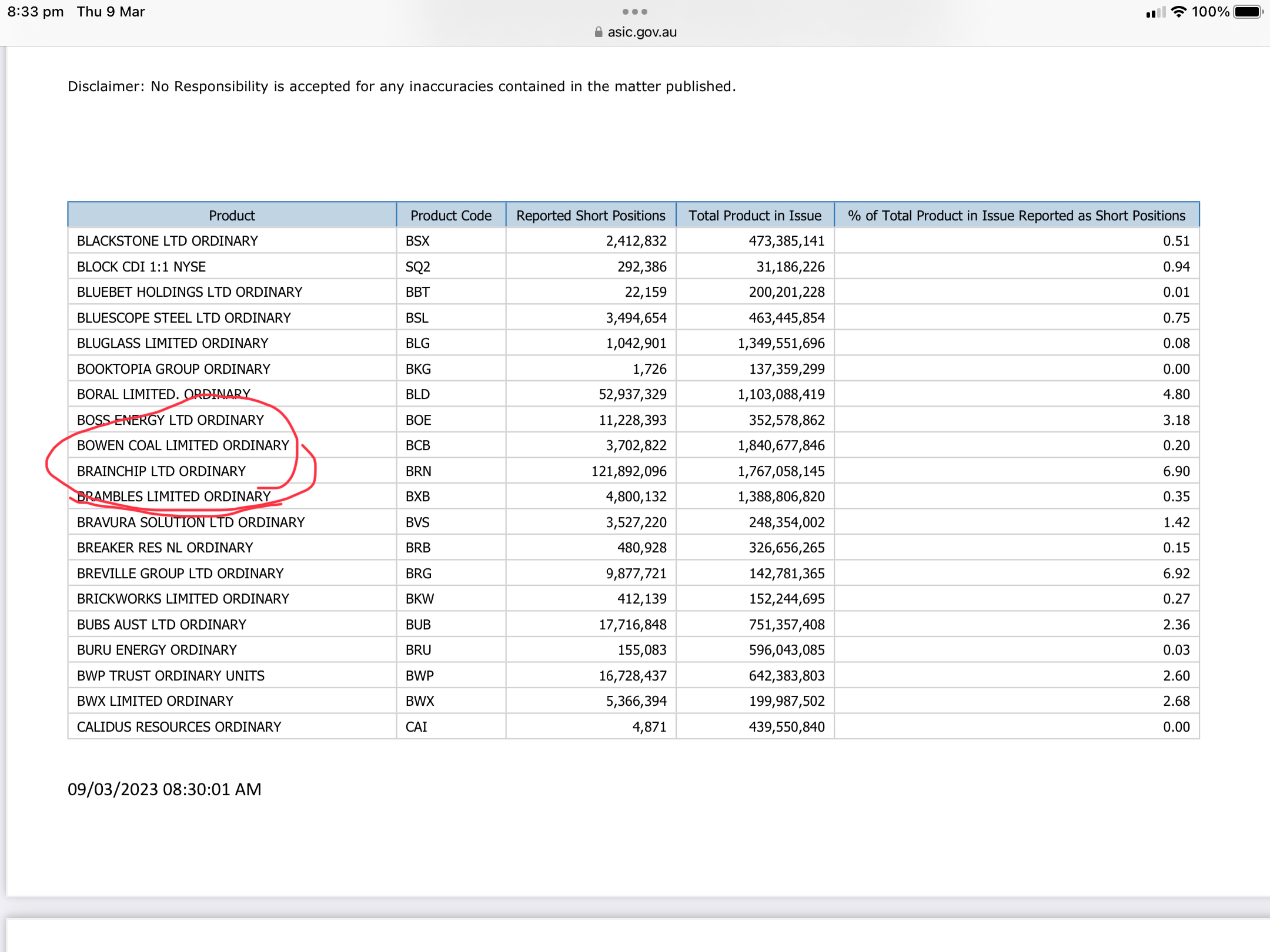
Task: Tap the battery status icon
Action: (1248, 12)
